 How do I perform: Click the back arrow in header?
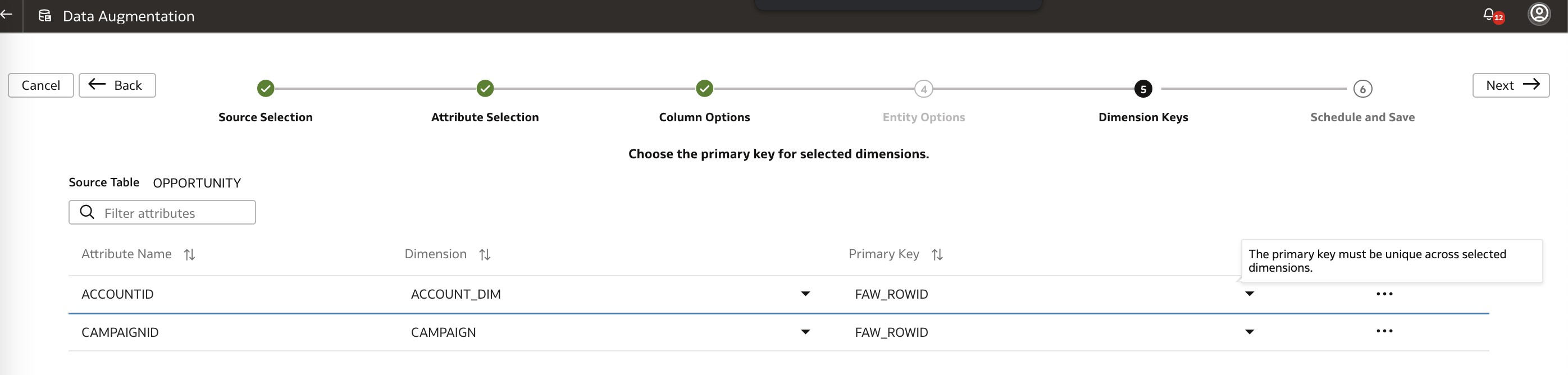(x=6, y=15)
